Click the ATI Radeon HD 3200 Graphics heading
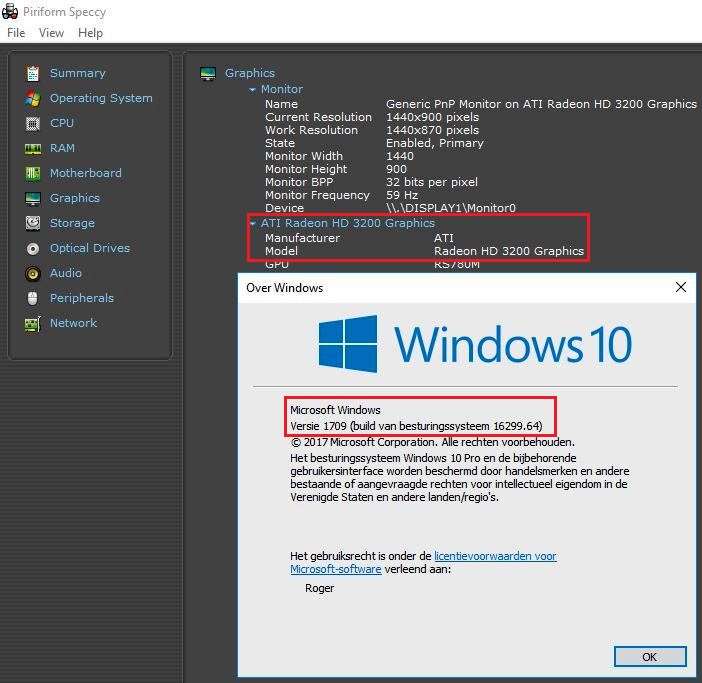 (348, 223)
